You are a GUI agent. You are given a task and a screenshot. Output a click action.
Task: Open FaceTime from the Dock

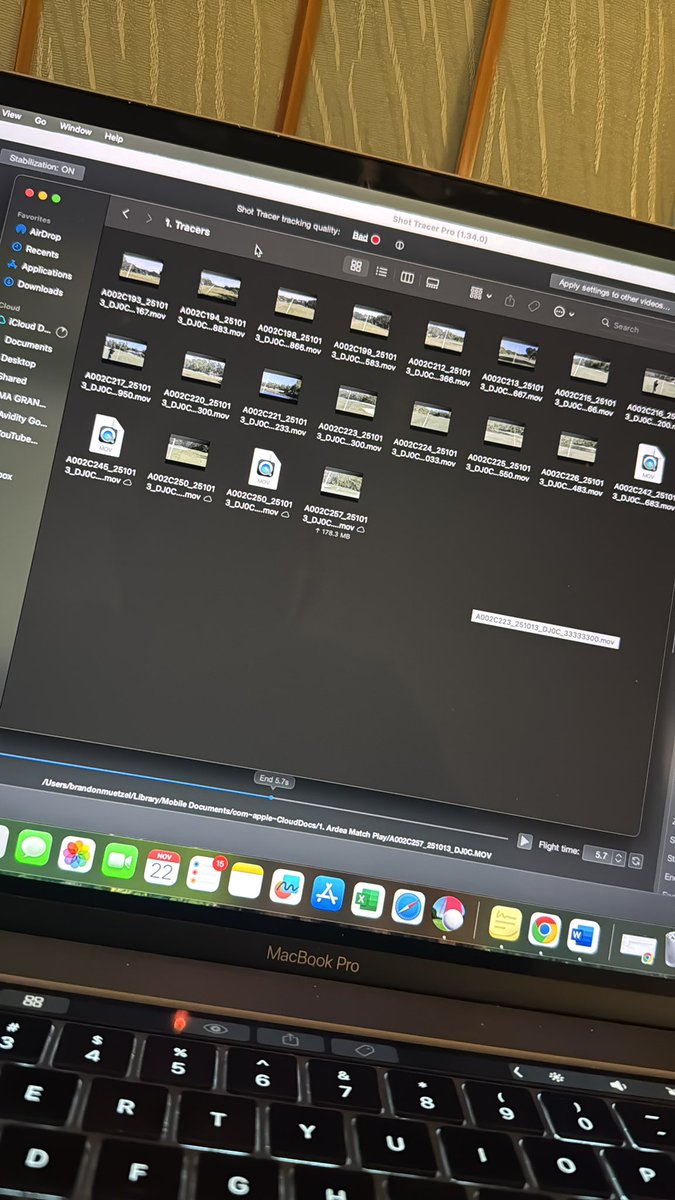(119, 860)
